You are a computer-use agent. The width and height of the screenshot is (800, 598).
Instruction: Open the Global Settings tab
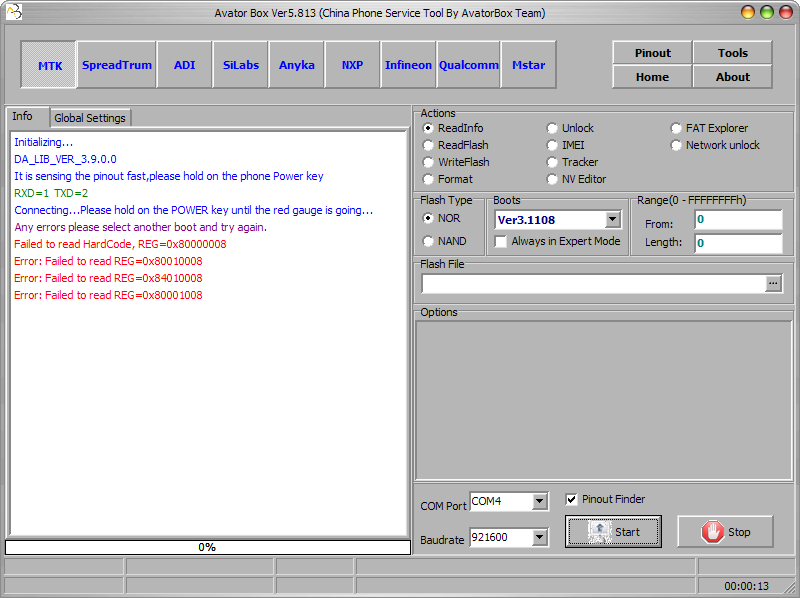(x=90, y=118)
